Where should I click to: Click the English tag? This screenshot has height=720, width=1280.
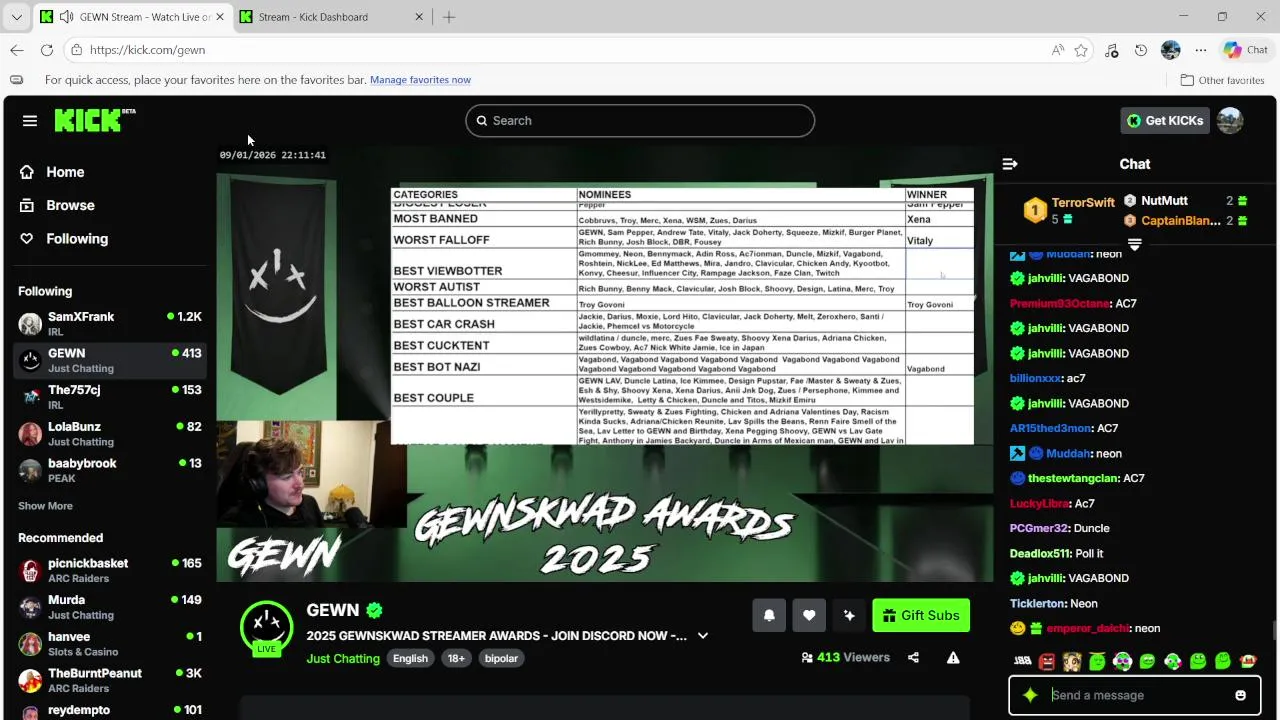tap(410, 658)
